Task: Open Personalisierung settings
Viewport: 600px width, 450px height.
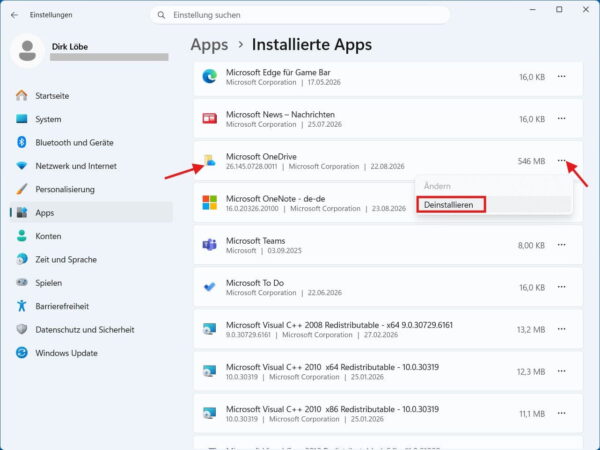Action: pos(65,189)
